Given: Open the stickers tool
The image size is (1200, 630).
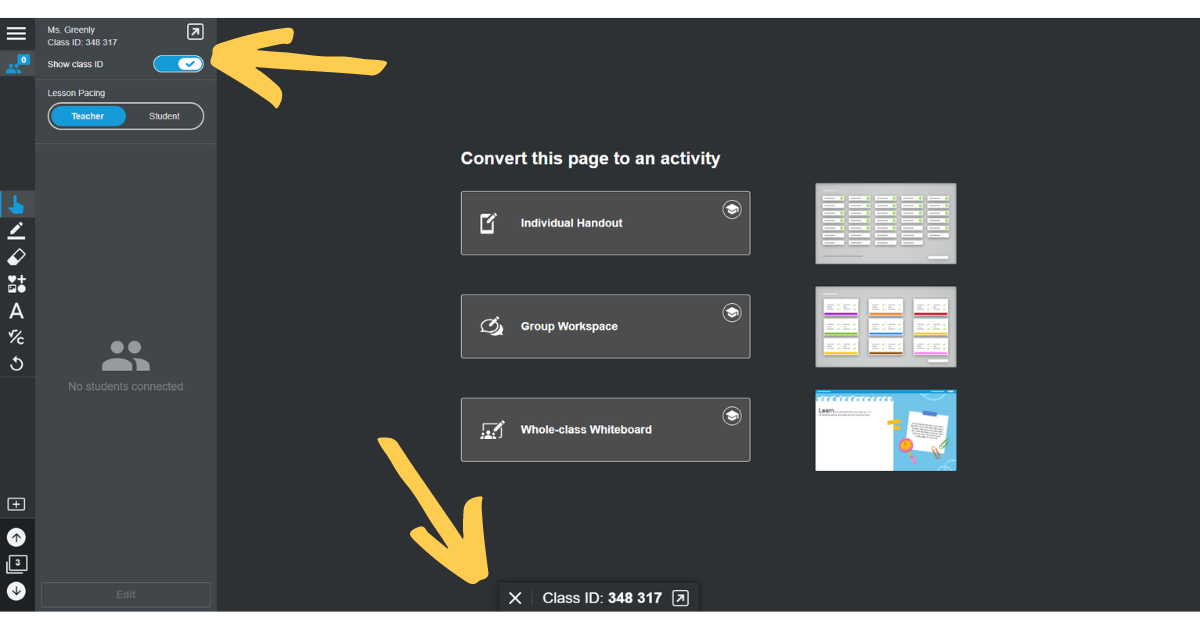Looking at the screenshot, I should 16,283.
